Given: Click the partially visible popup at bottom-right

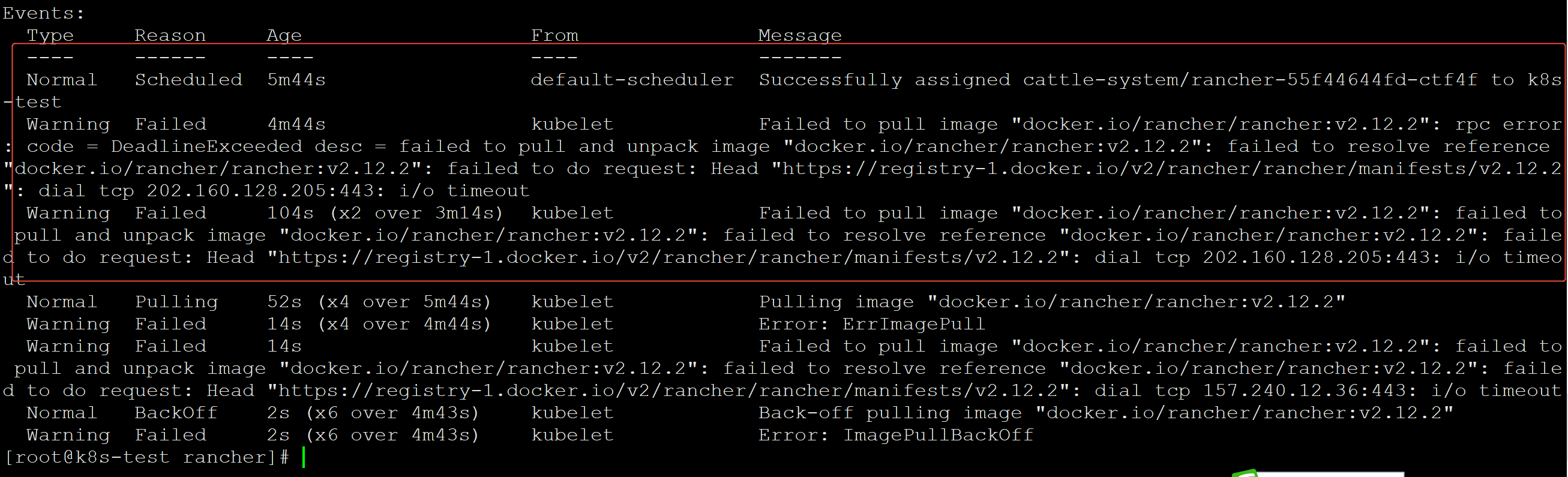Looking at the screenshot, I should [1327, 473].
